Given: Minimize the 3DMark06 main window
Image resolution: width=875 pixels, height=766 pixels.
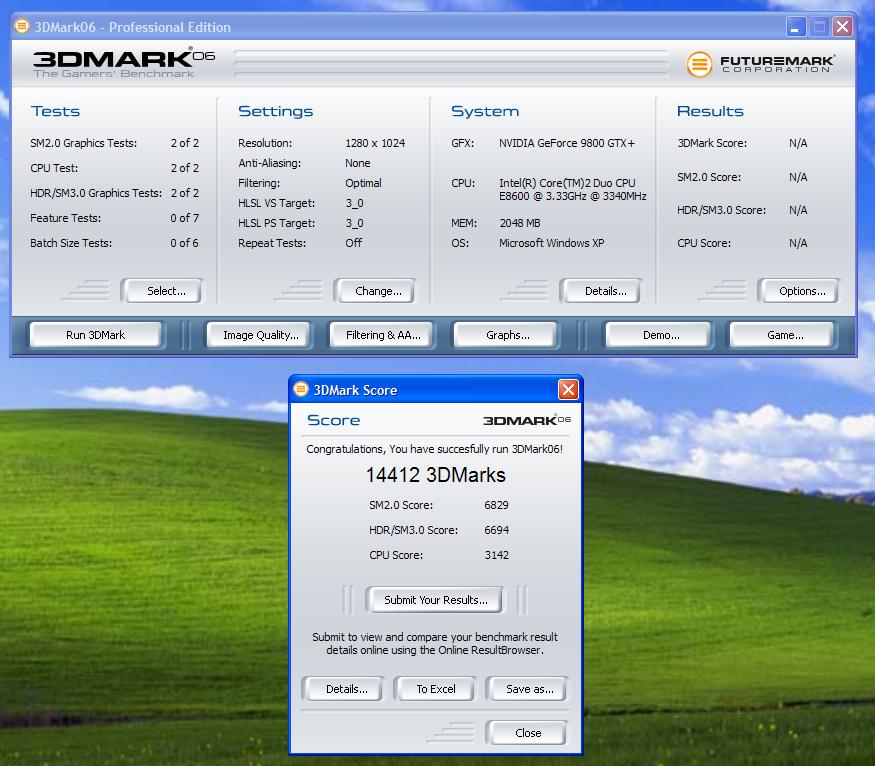Looking at the screenshot, I should click(x=795, y=27).
